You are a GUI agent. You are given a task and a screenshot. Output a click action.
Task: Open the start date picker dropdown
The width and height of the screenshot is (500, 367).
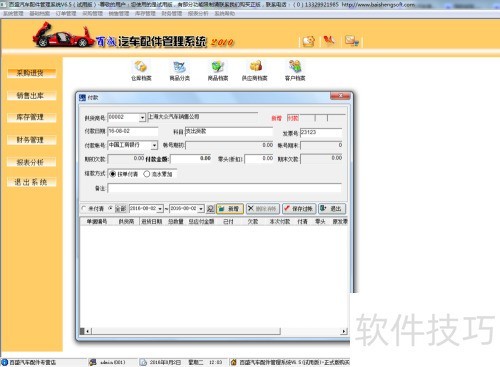(160, 209)
